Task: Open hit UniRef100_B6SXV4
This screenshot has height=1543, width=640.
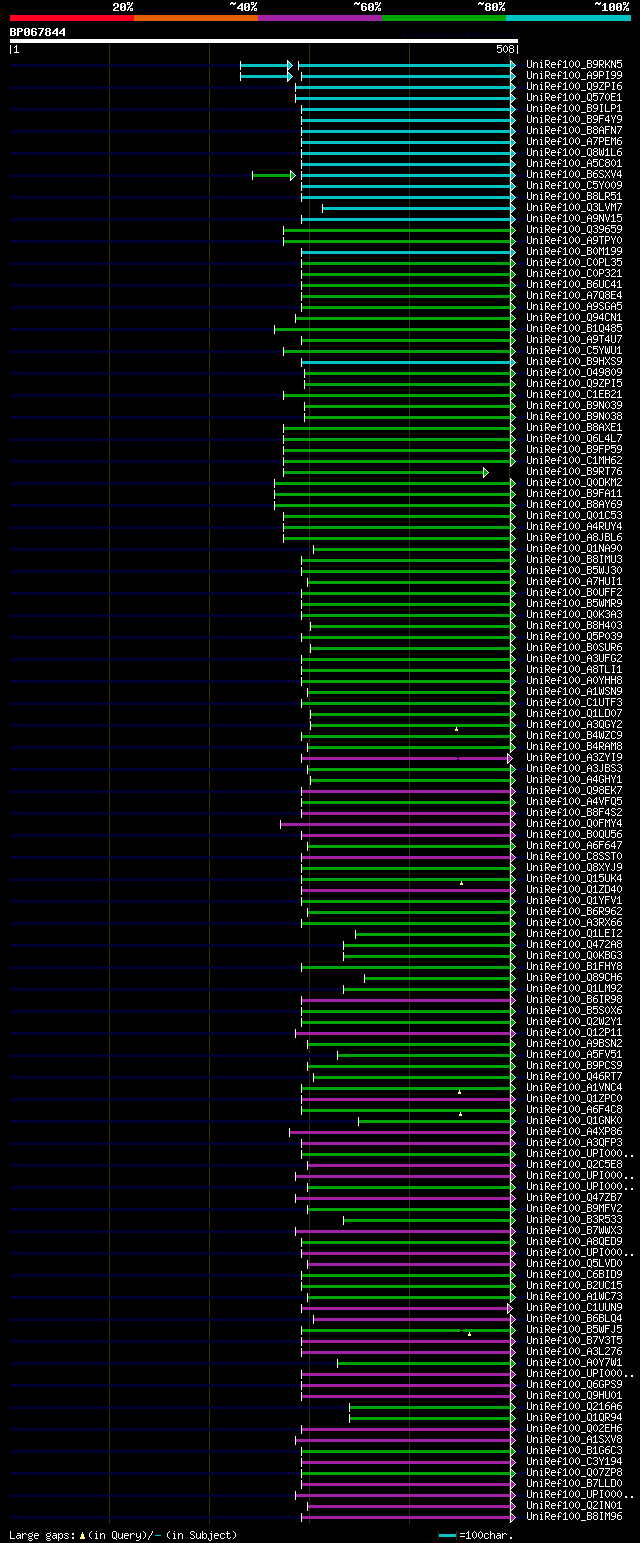Action: 574,174
